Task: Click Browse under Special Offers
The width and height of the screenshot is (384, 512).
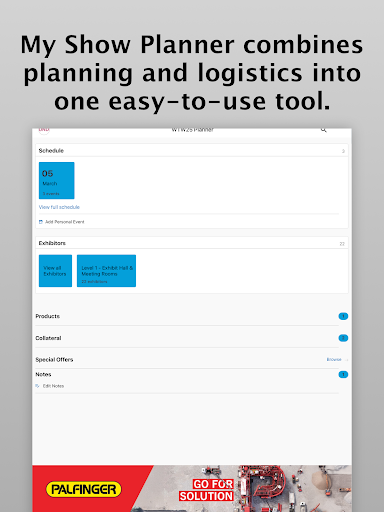Action: tap(334, 359)
